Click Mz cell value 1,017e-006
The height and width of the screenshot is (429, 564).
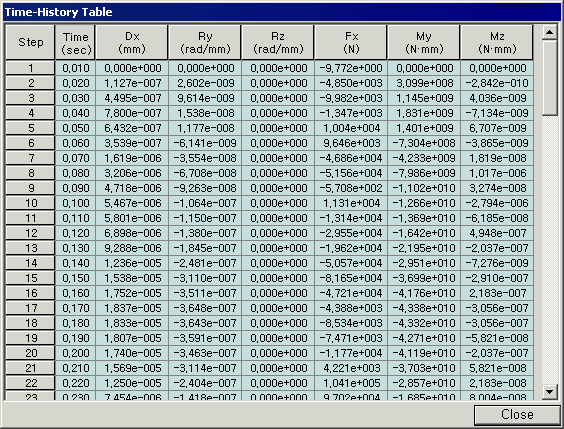[x=497, y=173]
